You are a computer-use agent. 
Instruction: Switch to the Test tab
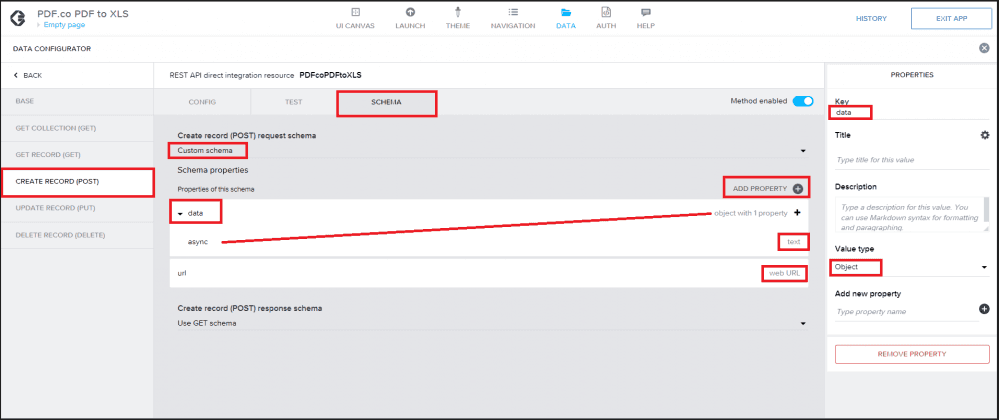[x=293, y=102]
